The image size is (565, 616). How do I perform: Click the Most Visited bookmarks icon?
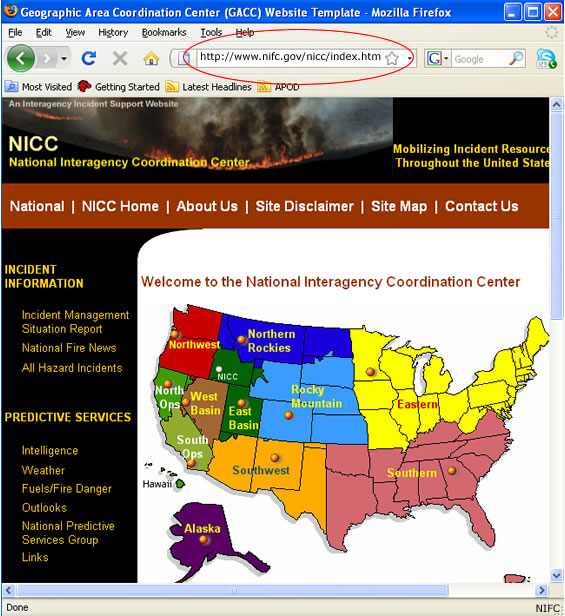coord(11,86)
